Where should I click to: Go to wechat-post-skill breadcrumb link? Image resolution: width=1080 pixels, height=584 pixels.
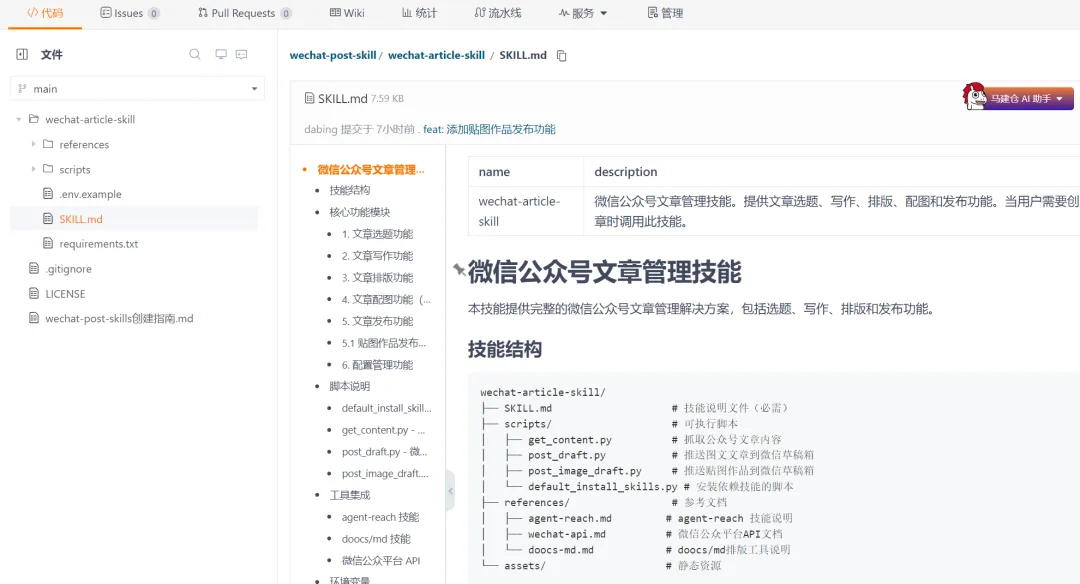(333, 55)
